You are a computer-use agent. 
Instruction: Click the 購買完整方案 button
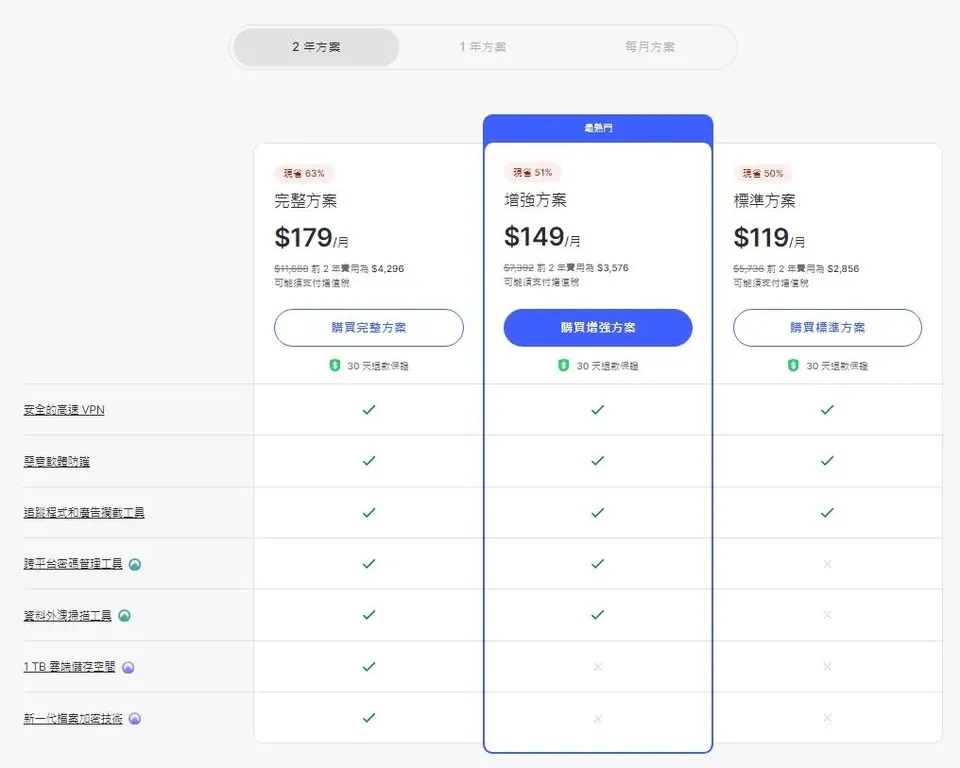(369, 328)
